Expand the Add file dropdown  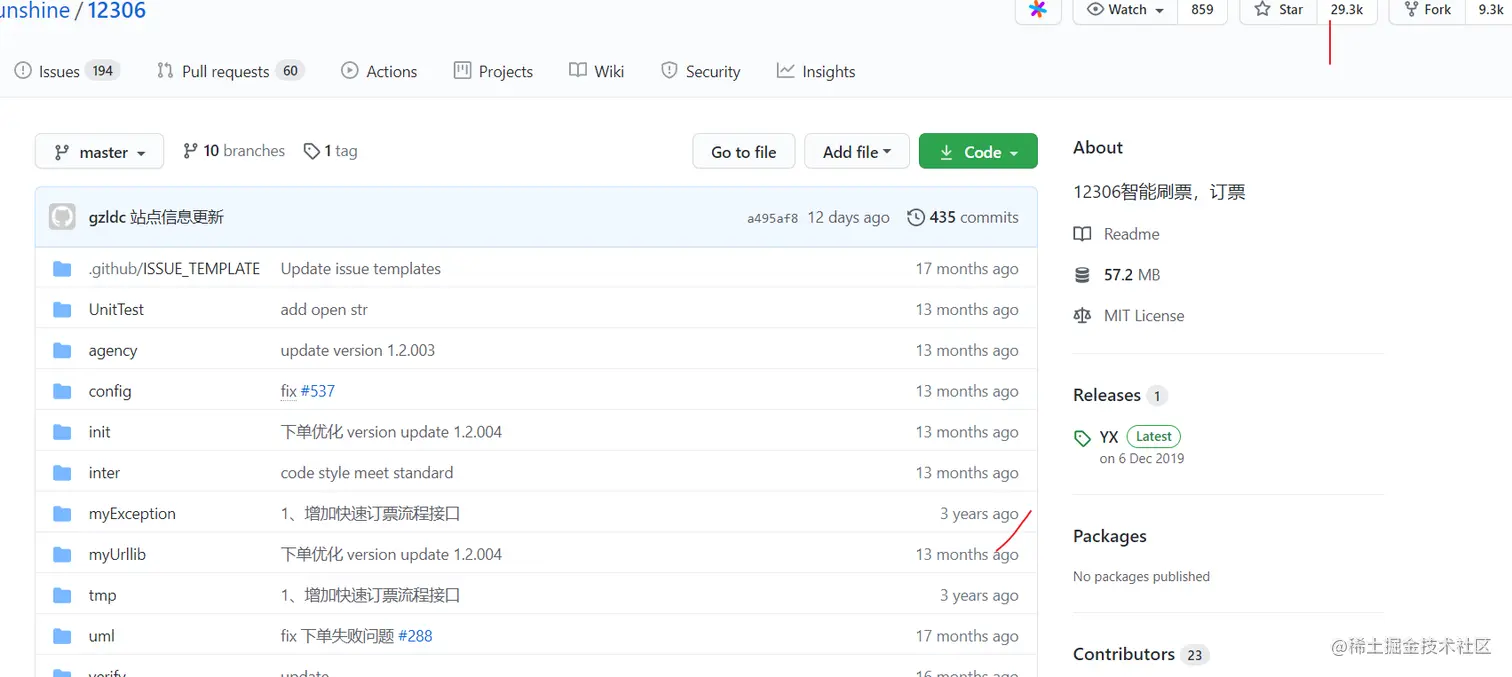coord(857,152)
